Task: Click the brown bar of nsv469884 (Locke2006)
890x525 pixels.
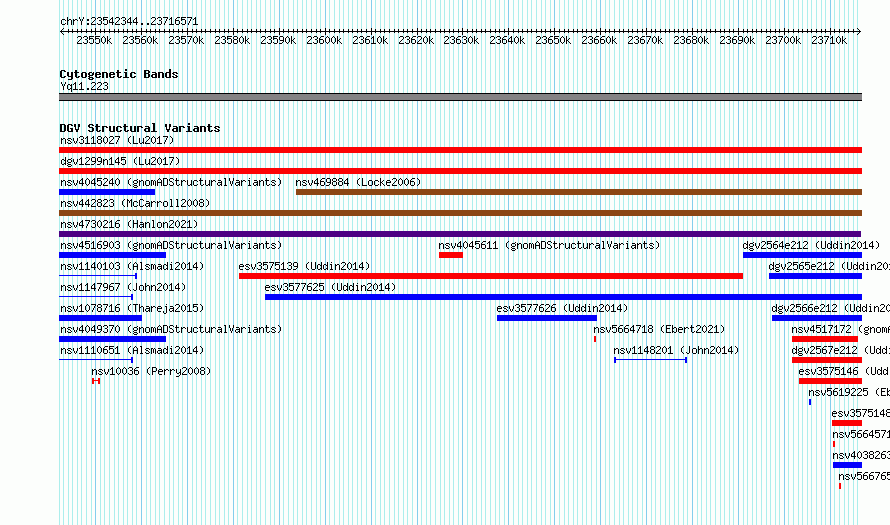Action: pos(579,192)
